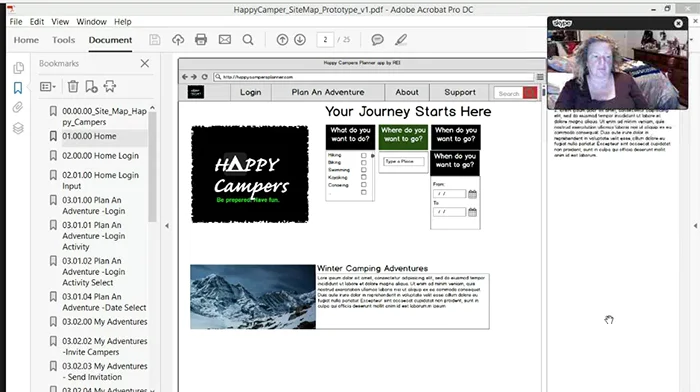Screen dimensions: 700x392
Task: Select bookmark 01.00.00 Home
Action: click(89, 136)
